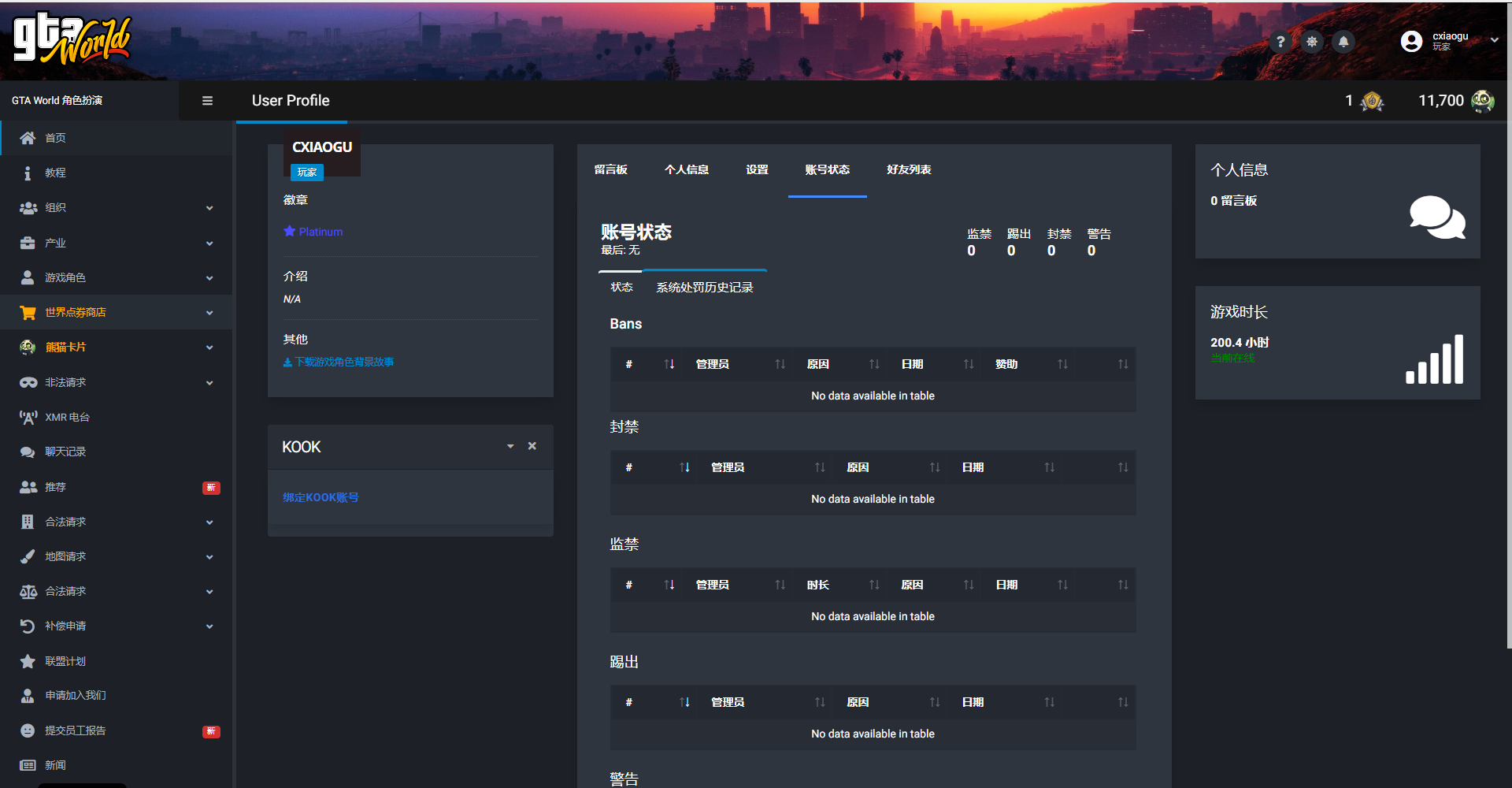1512x788 pixels.
Task: Click the signal bars icon in 游戏时长 card
Action: (1435, 359)
